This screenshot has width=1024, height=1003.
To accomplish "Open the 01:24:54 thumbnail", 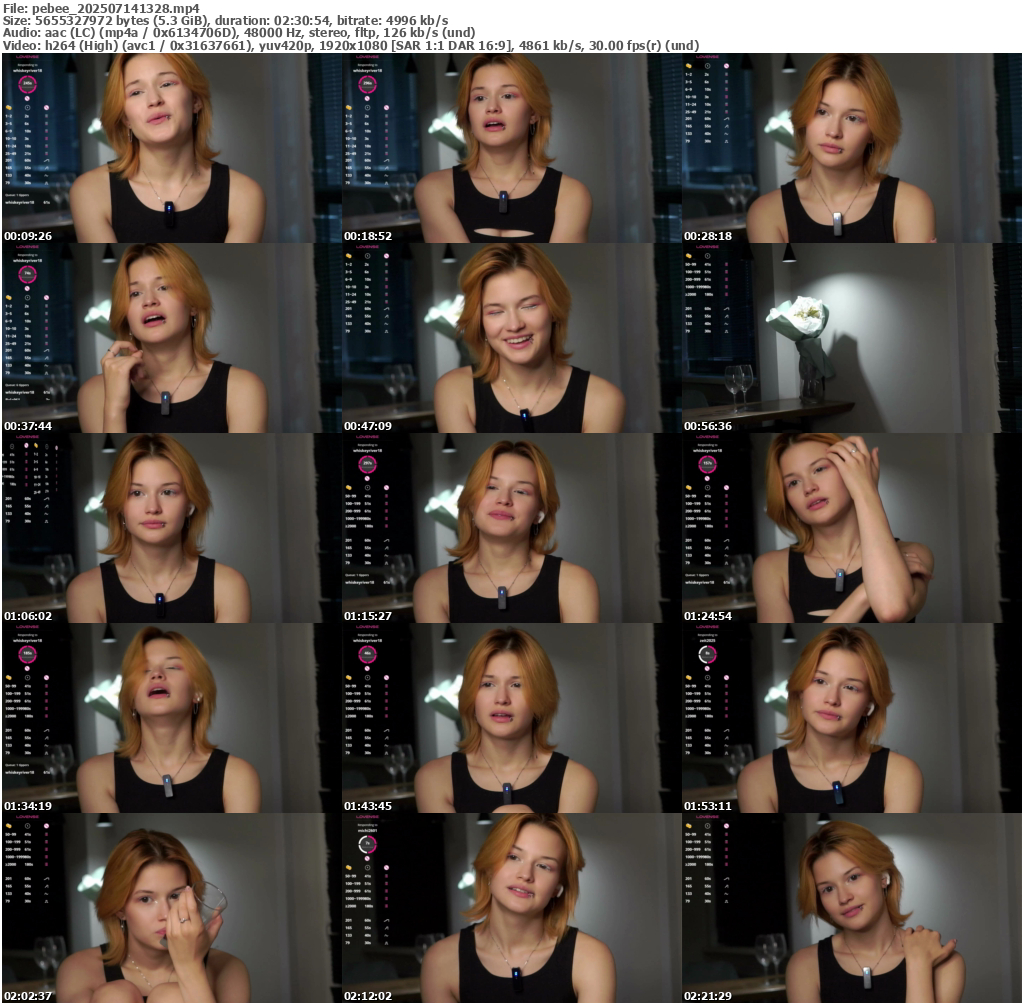I will click(x=852, y=528).
